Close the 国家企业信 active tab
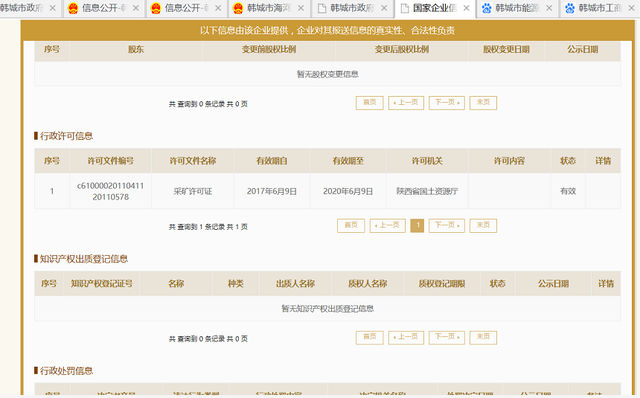This screenshot has width=640, height=398. [x=467, y=8]
